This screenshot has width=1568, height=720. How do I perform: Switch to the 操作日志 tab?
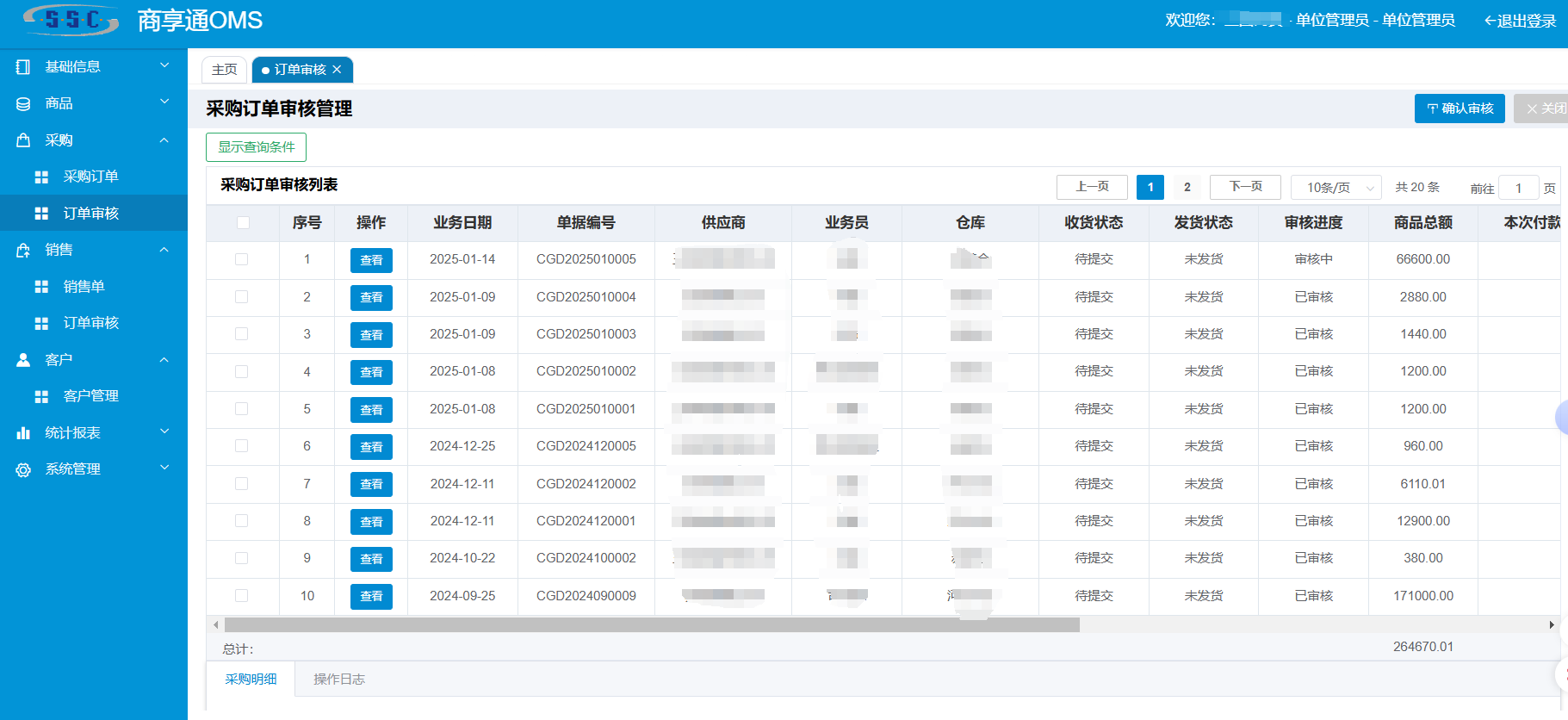[339, 680]
